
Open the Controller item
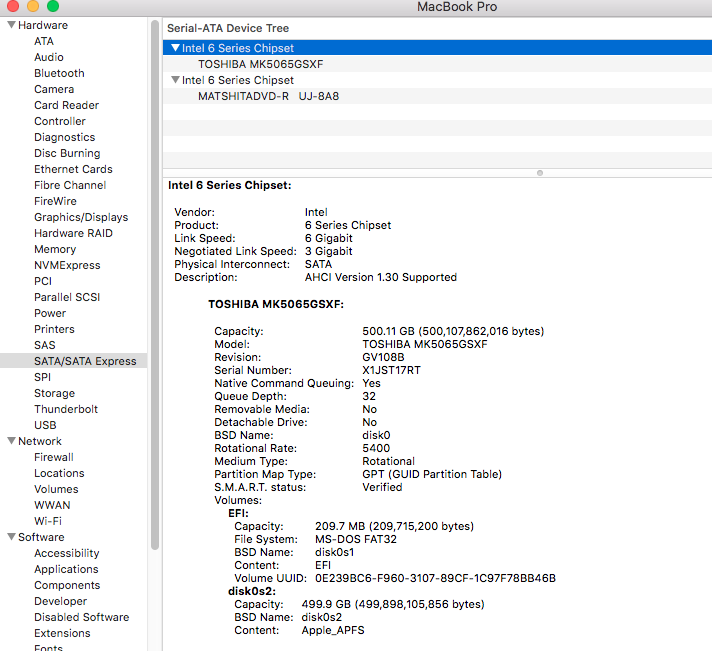(60, 121)
